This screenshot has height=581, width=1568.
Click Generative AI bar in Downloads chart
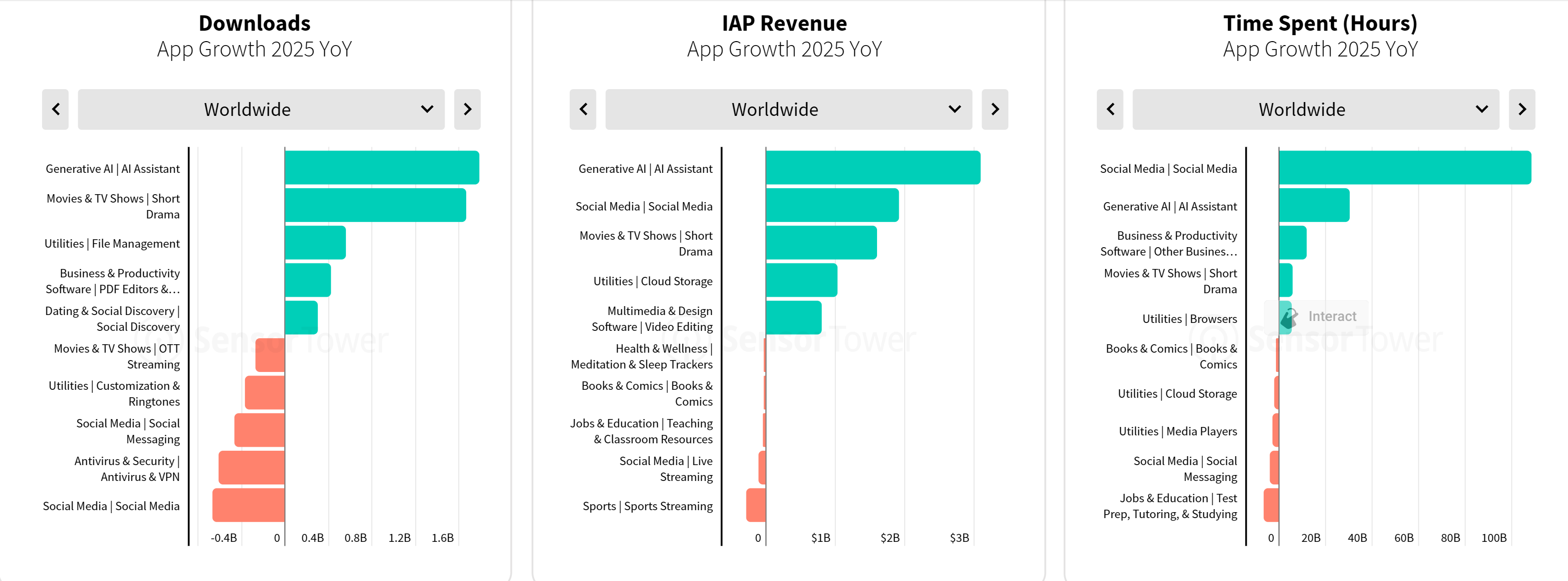[x=382, y=167]
